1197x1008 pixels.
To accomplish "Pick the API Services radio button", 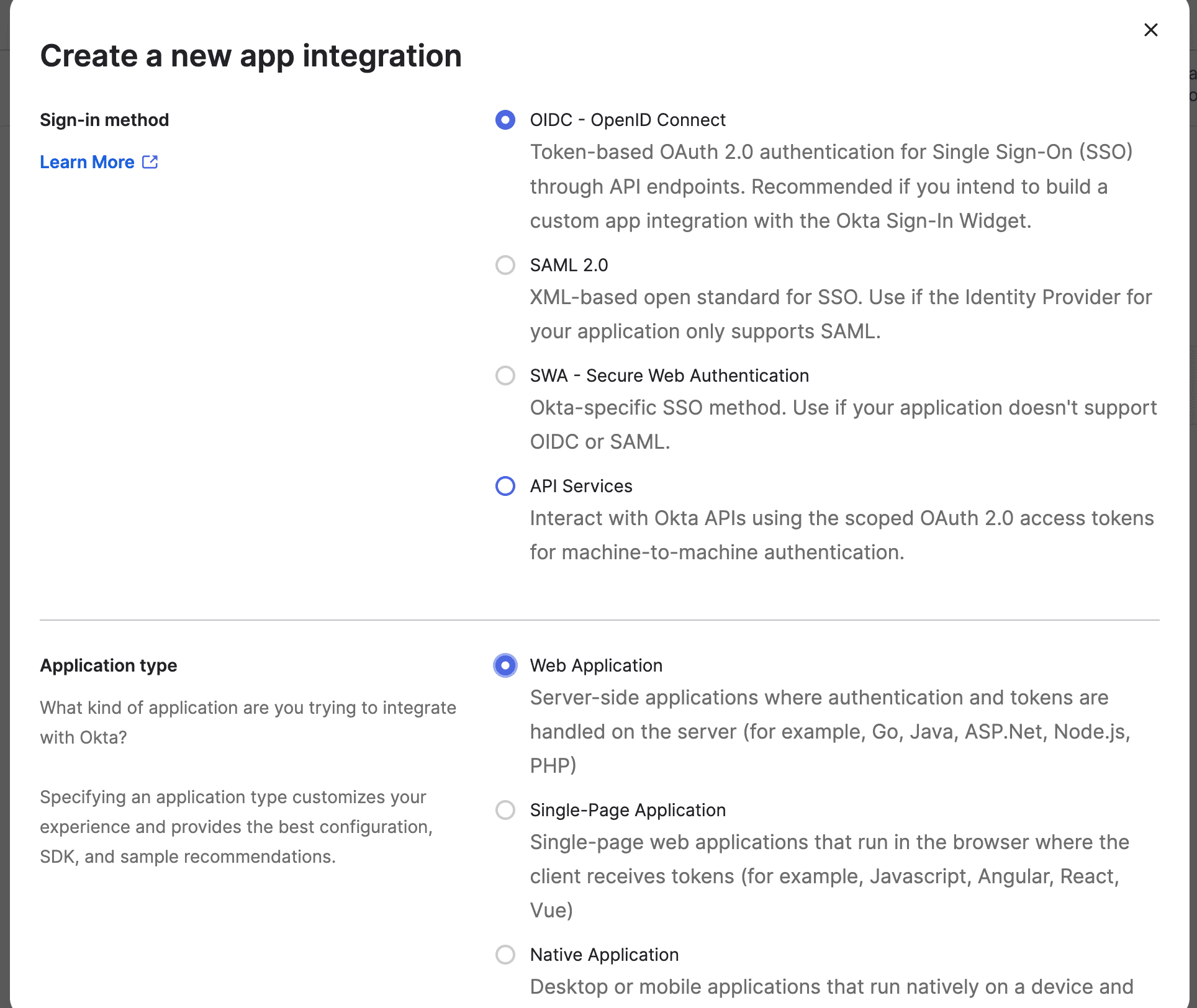I will click(x=505, y=486).
